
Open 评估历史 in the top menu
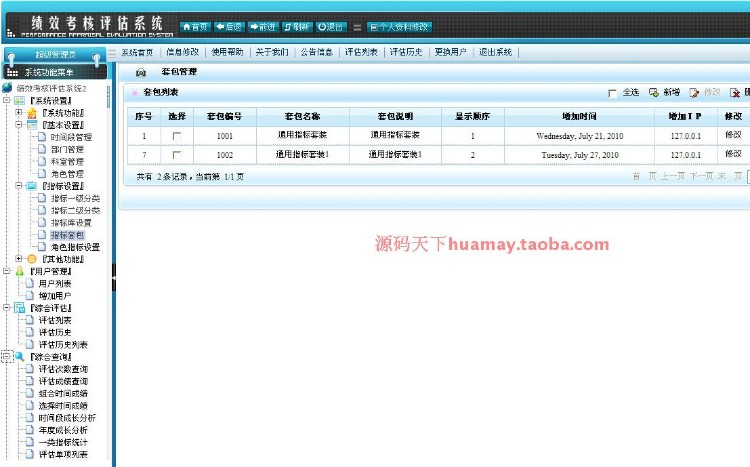[406, 52]
